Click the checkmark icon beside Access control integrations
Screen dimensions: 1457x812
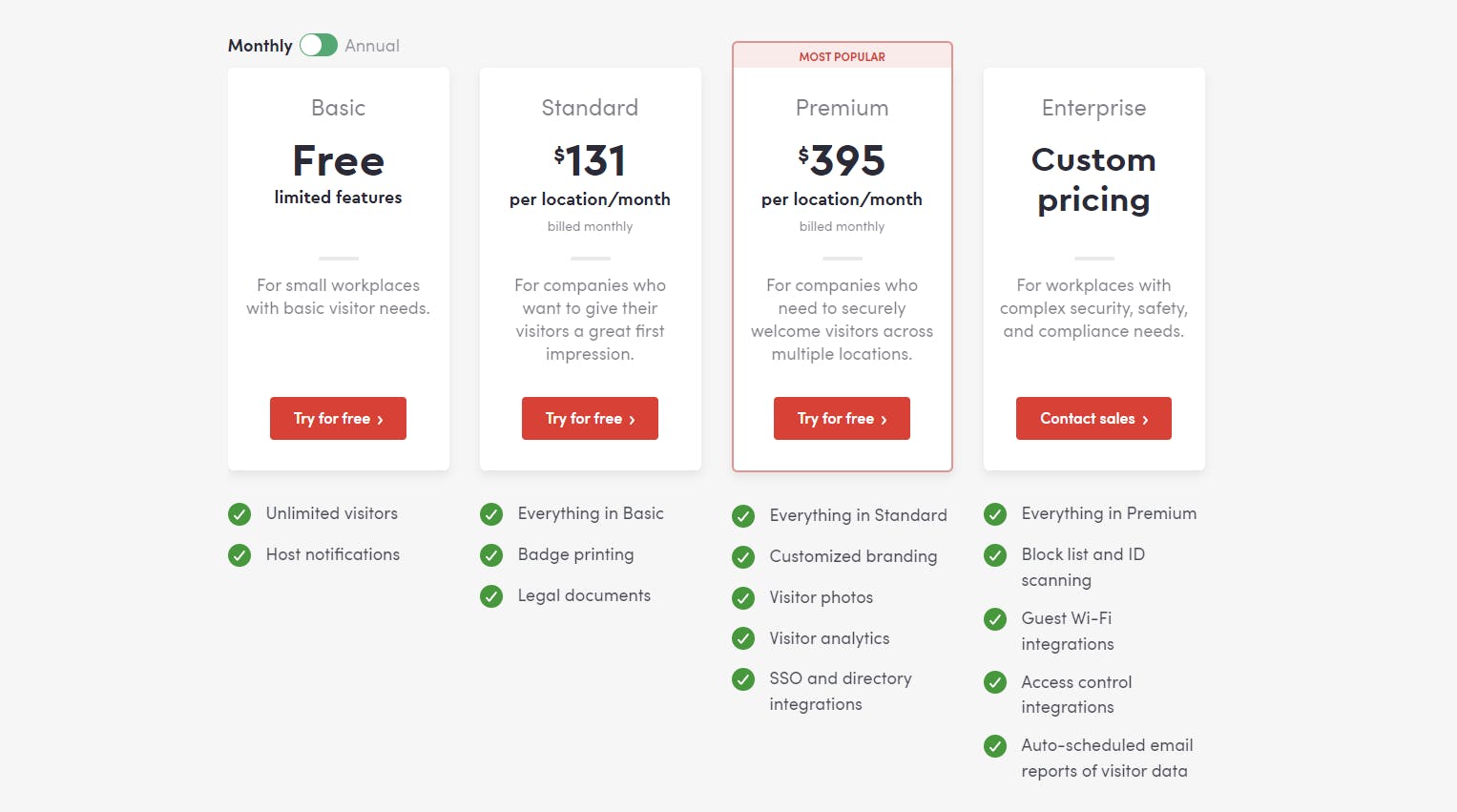click(x=995, y=682)
